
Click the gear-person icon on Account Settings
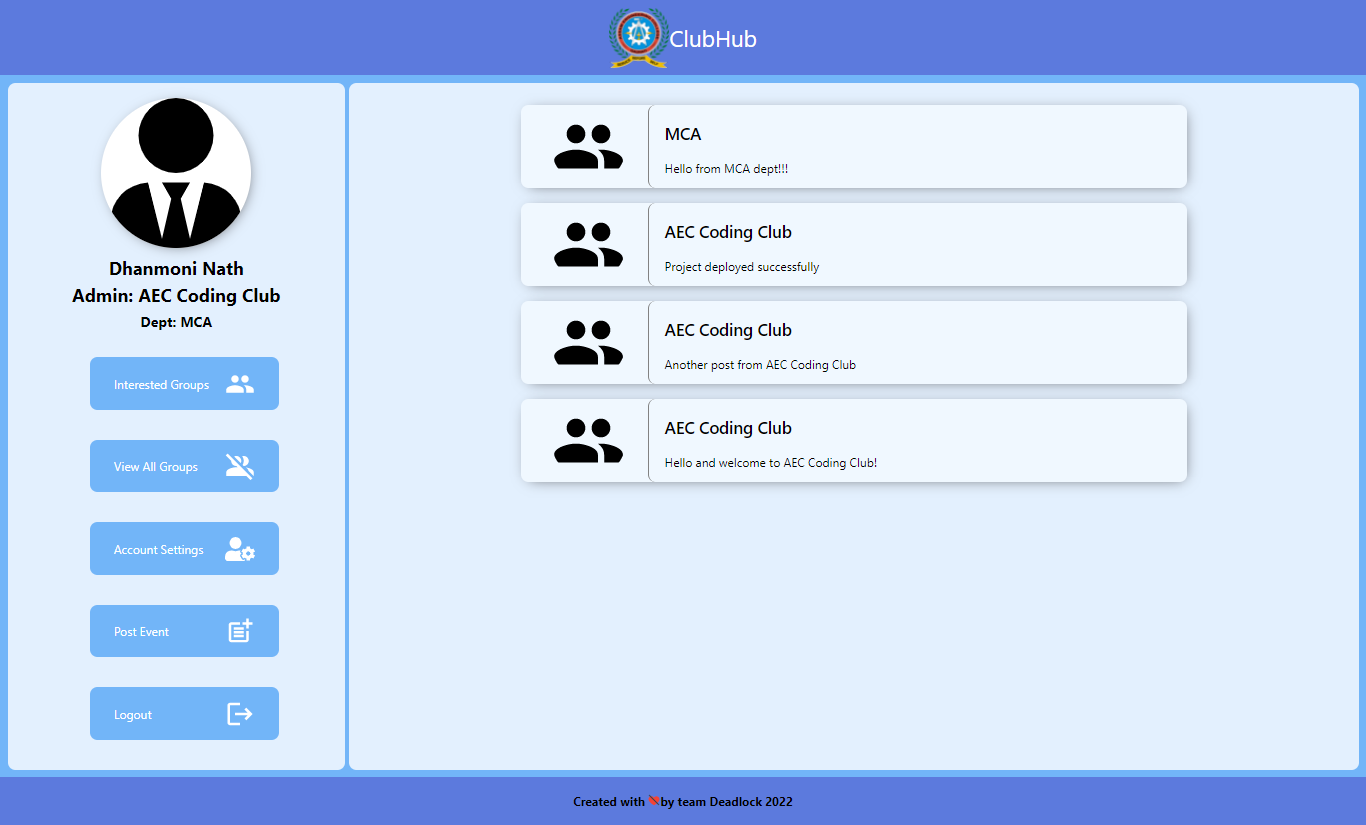(238, 548)
